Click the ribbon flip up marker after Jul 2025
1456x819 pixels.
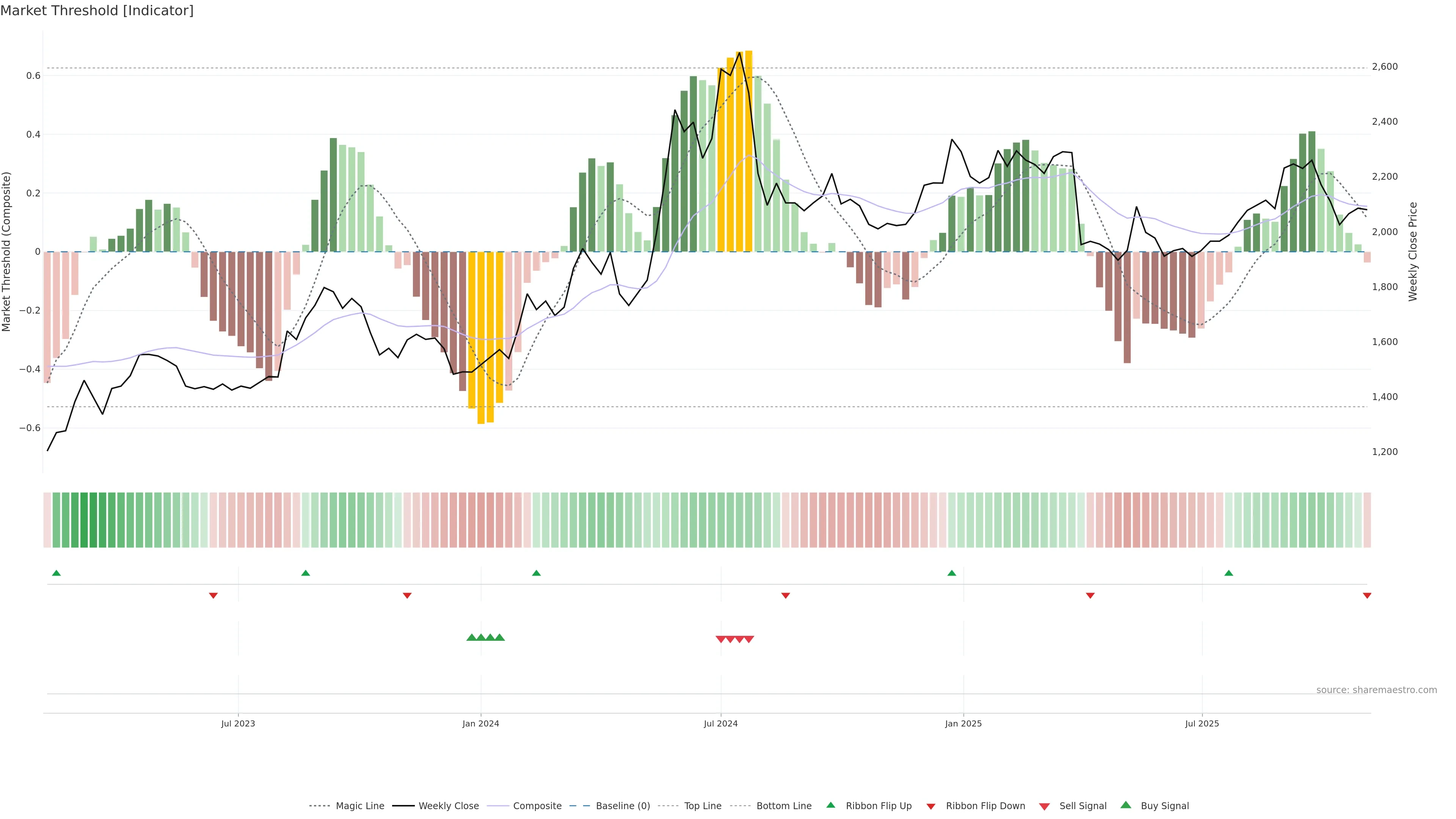(x=1229, y=573)
